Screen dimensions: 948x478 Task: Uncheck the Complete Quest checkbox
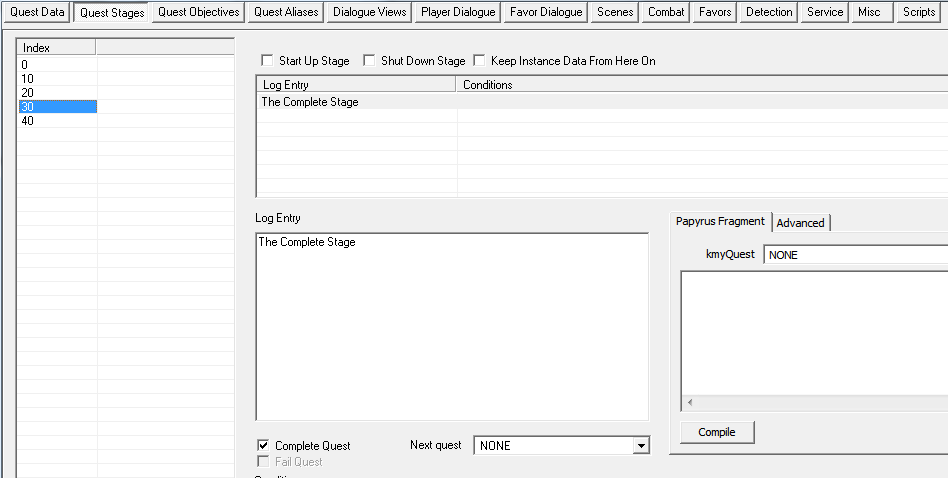point(264,445)
